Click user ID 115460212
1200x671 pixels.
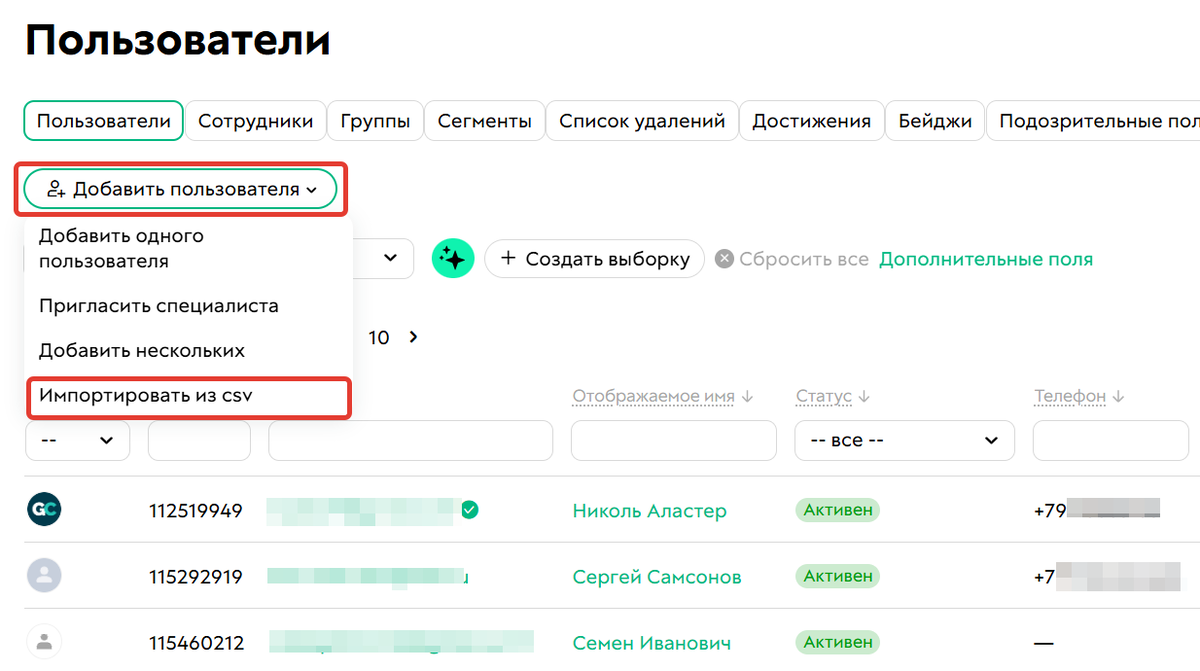pyautogui.click(x=196, y=643)
